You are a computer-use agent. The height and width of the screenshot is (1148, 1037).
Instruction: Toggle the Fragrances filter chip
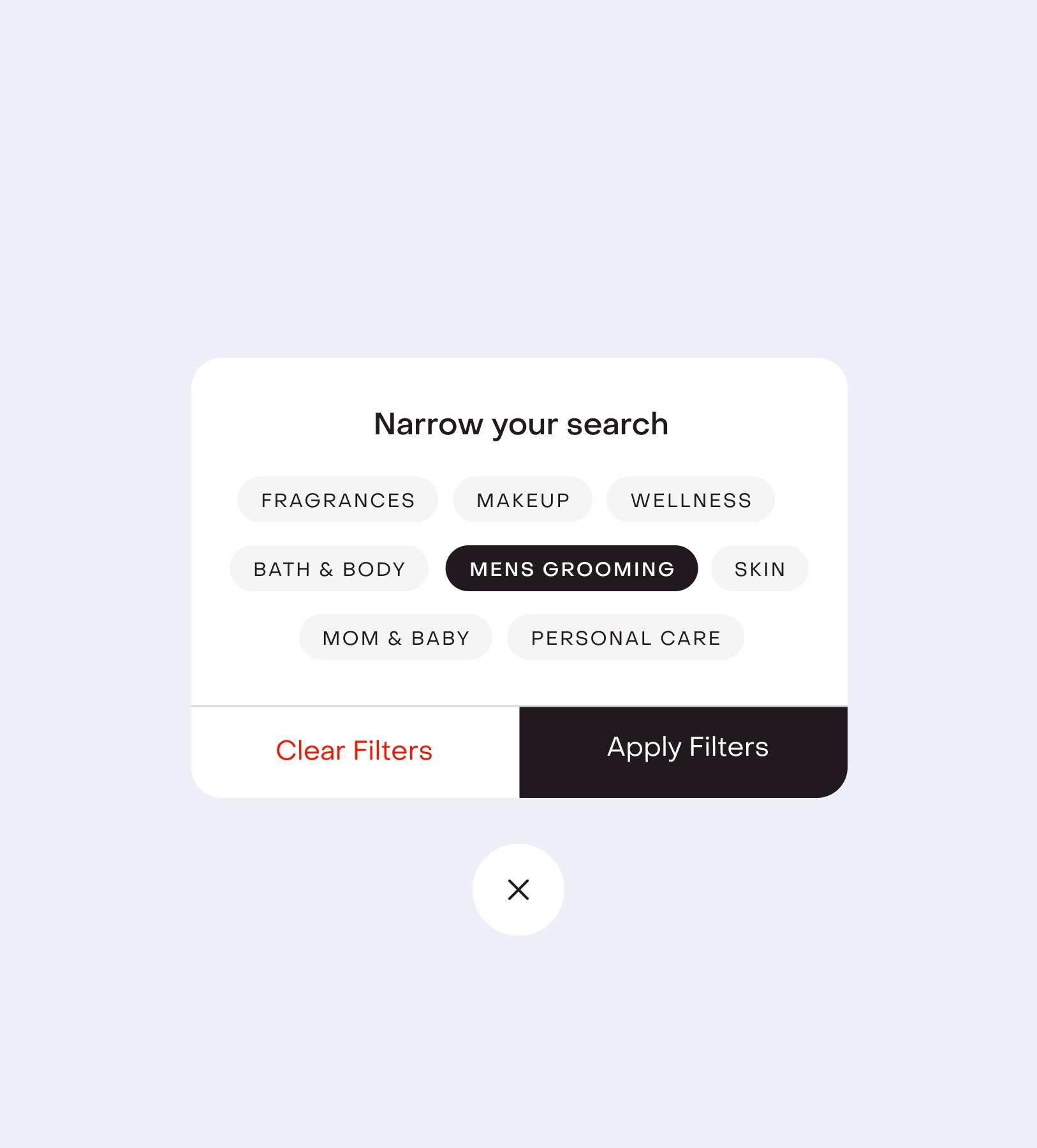click(x=337, y=500)
